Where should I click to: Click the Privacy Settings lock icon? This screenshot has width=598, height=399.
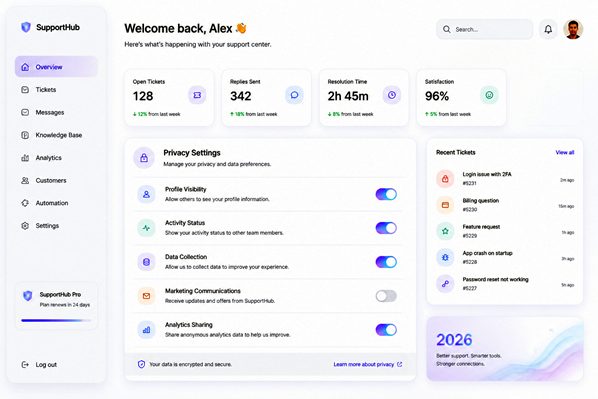tap(144, 158)
